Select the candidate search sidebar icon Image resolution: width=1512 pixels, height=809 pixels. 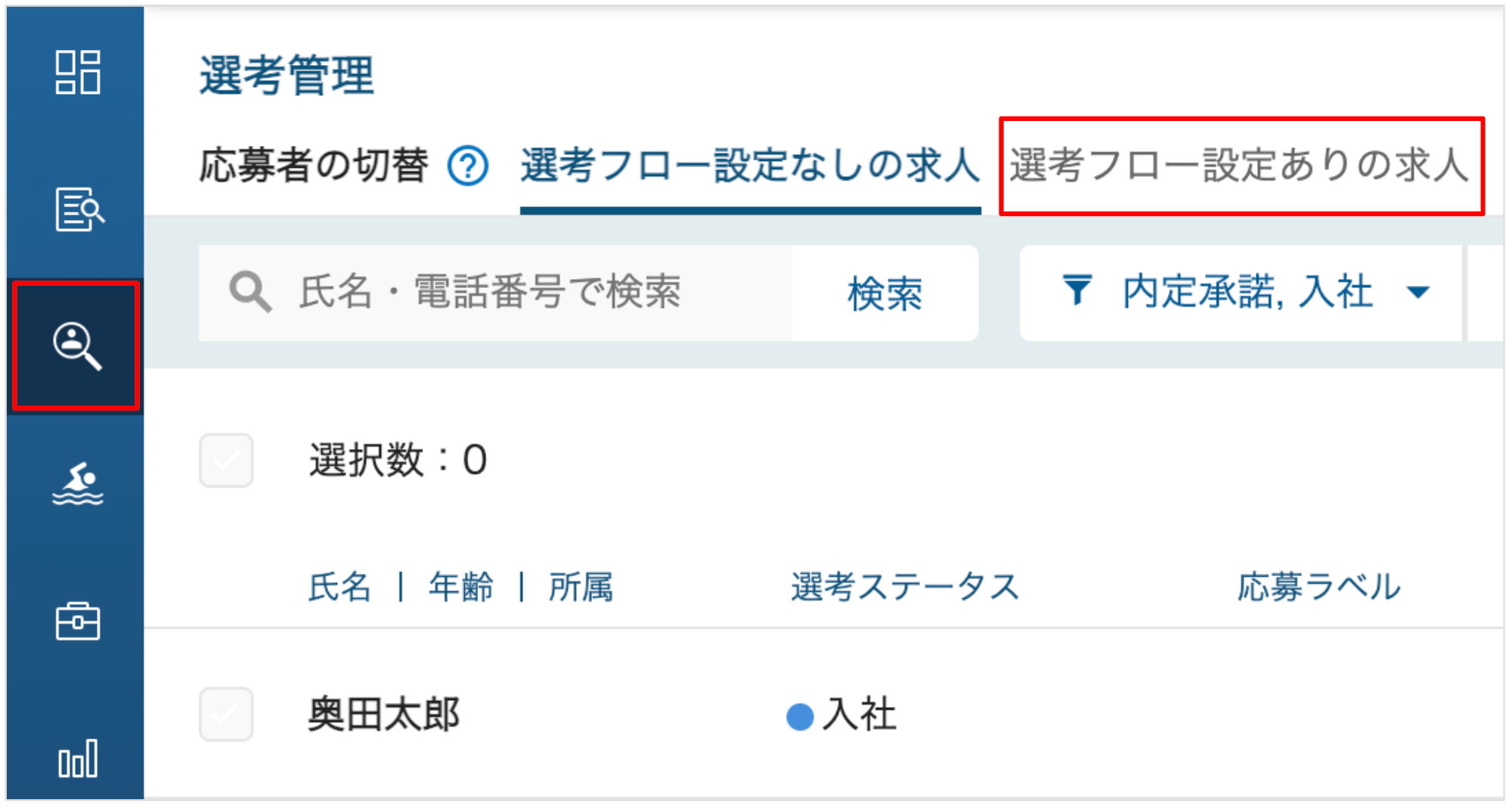(76, 346)
